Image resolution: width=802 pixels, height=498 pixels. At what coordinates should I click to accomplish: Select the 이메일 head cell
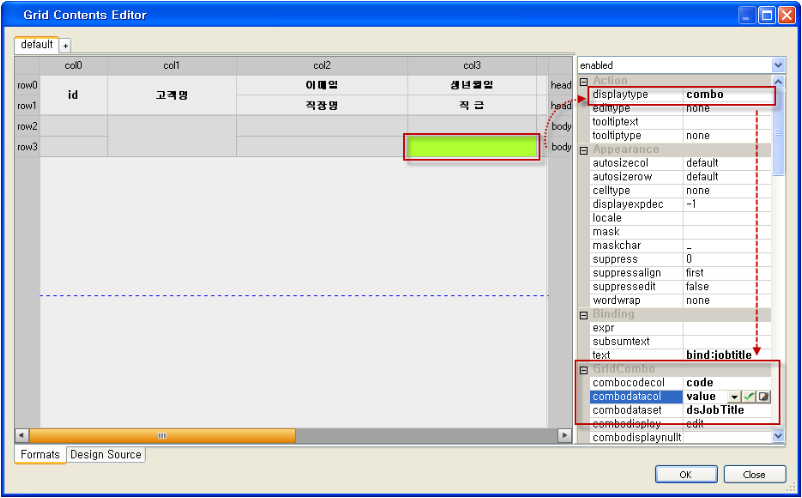(322, 85)
